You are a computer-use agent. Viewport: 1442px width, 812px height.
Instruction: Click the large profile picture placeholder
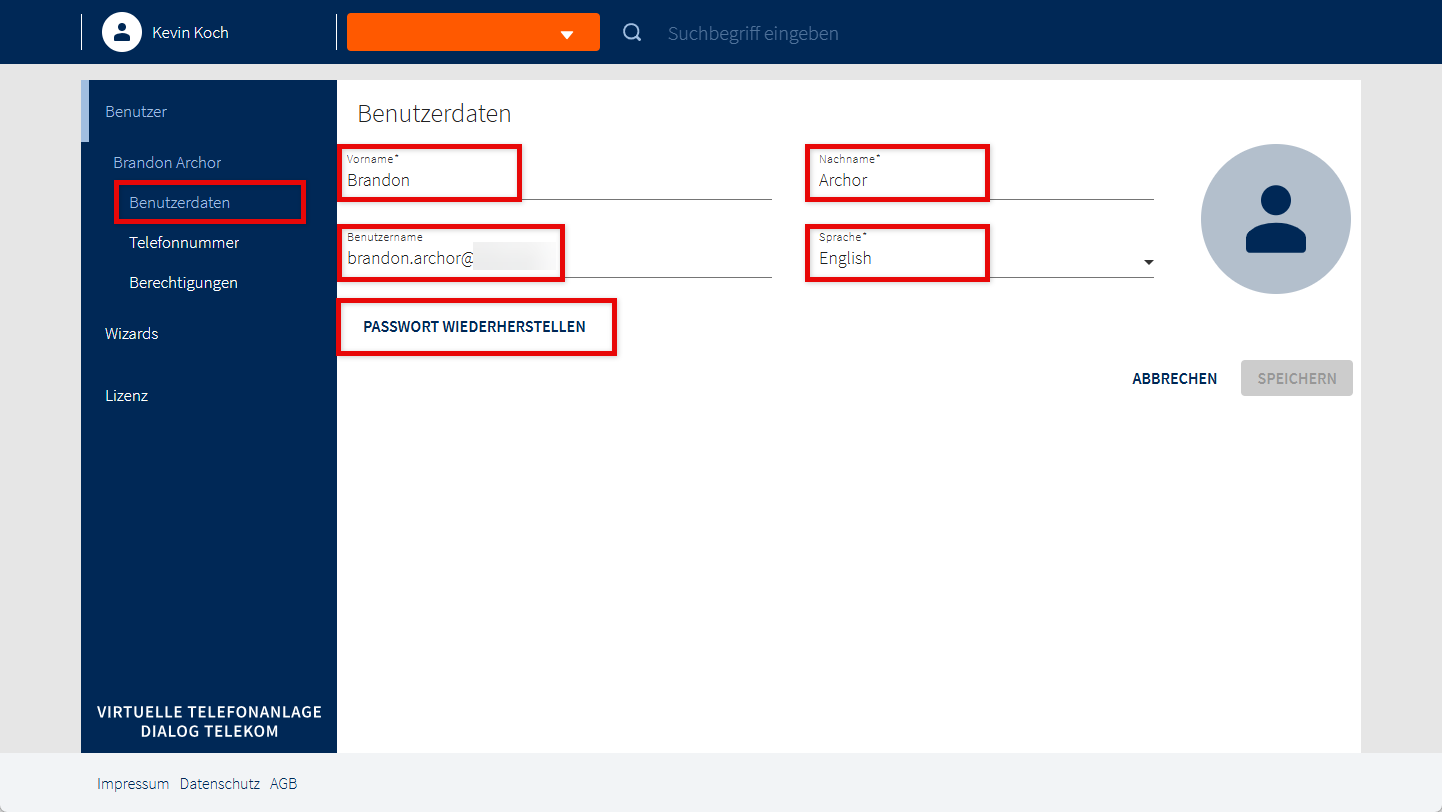tap(1275, 219)
